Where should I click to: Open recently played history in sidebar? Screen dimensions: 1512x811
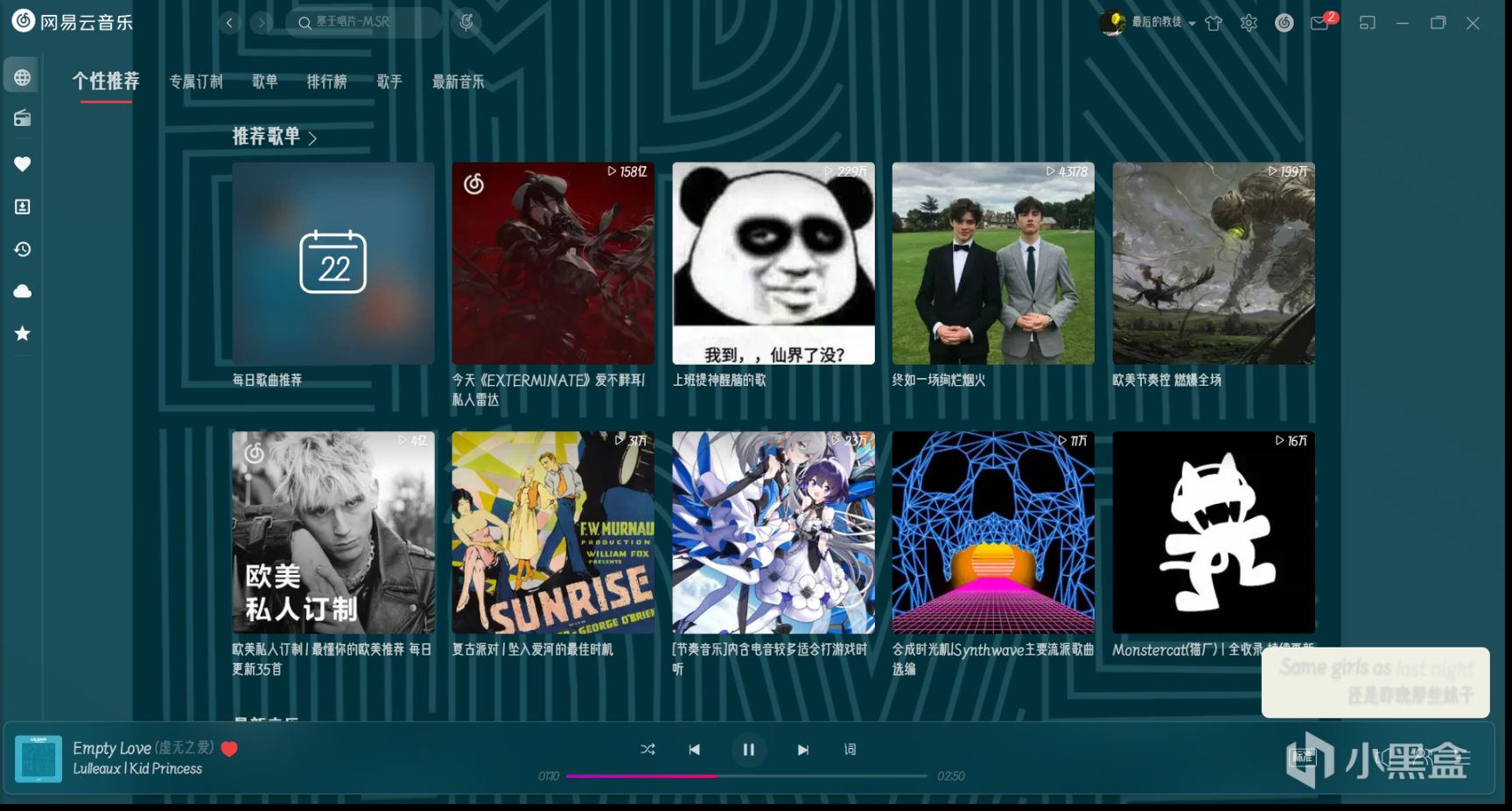pyautogui.click(x=23, y=249)
